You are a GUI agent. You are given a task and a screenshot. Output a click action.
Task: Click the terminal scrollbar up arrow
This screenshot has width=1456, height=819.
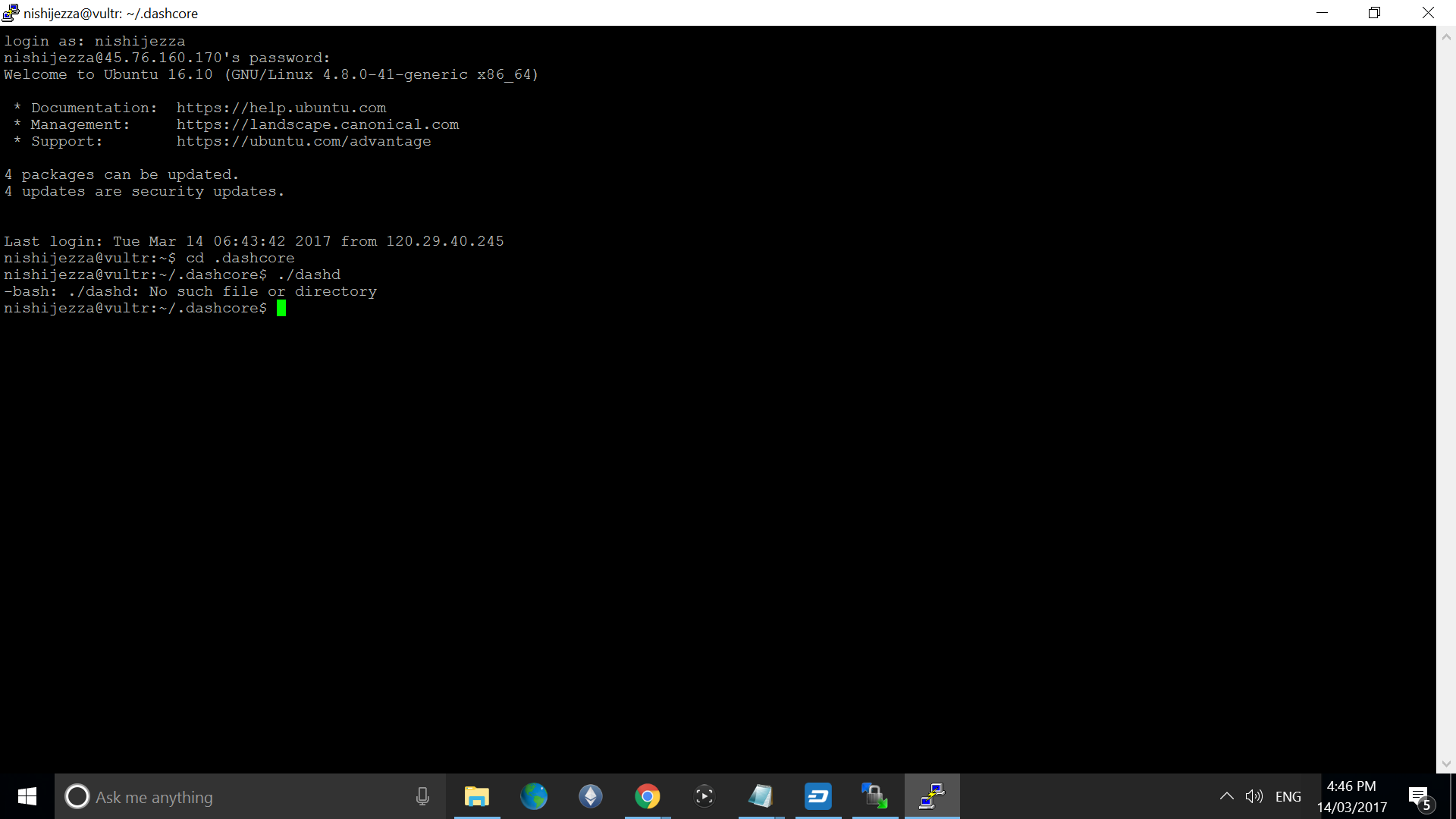pos(1446,36)
